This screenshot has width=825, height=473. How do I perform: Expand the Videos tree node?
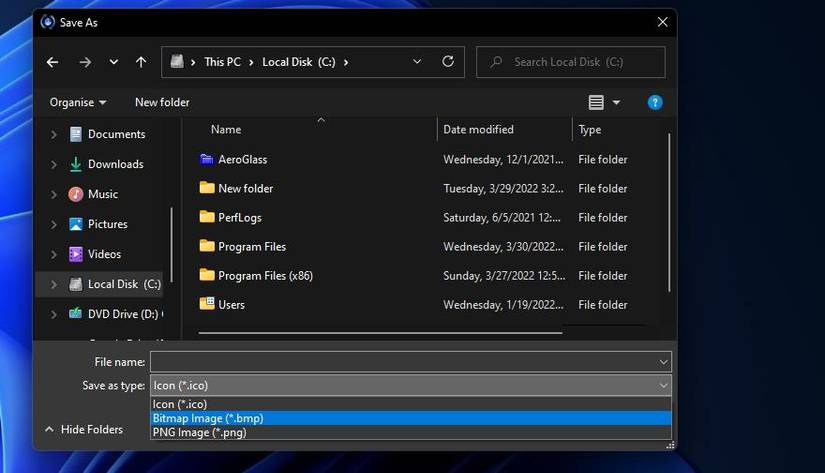pos(53,255)
